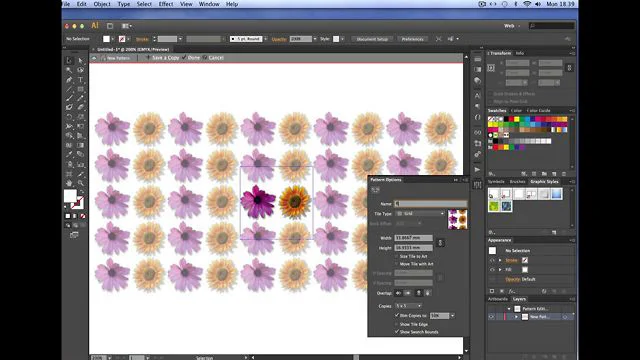Switch to the Artboards tab
This screenshot has width=640, height=360.
(498, 299)
